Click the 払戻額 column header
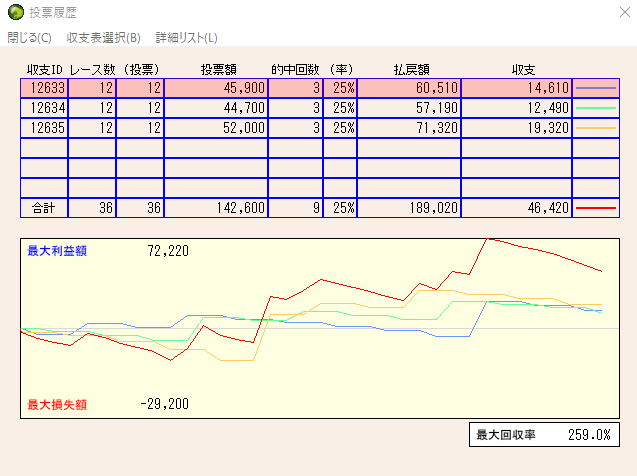Image resolution: width=637 pixels, height=476 pixels. point(412,70)
